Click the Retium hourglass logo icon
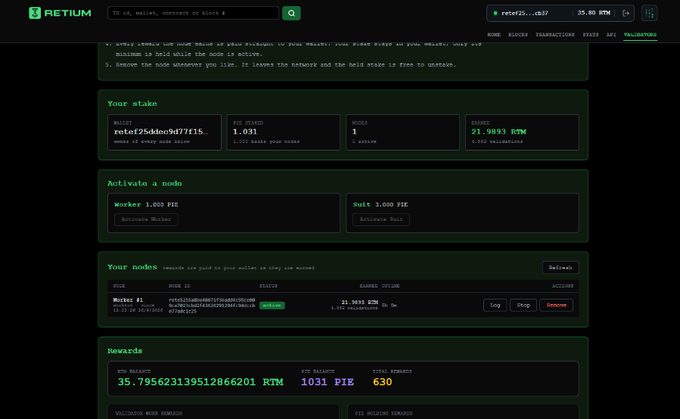 (x=35, y=13)
